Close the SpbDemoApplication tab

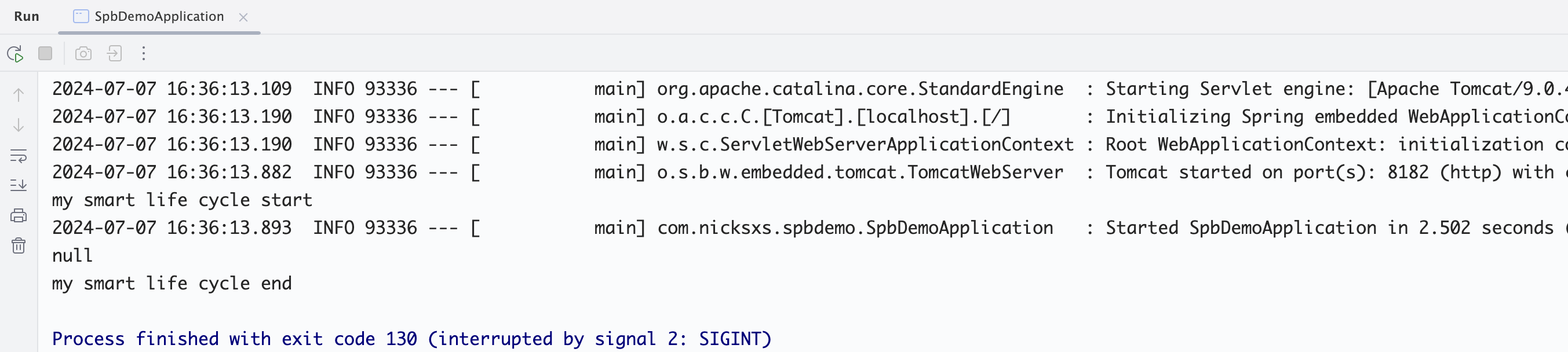tap(243, 17)
